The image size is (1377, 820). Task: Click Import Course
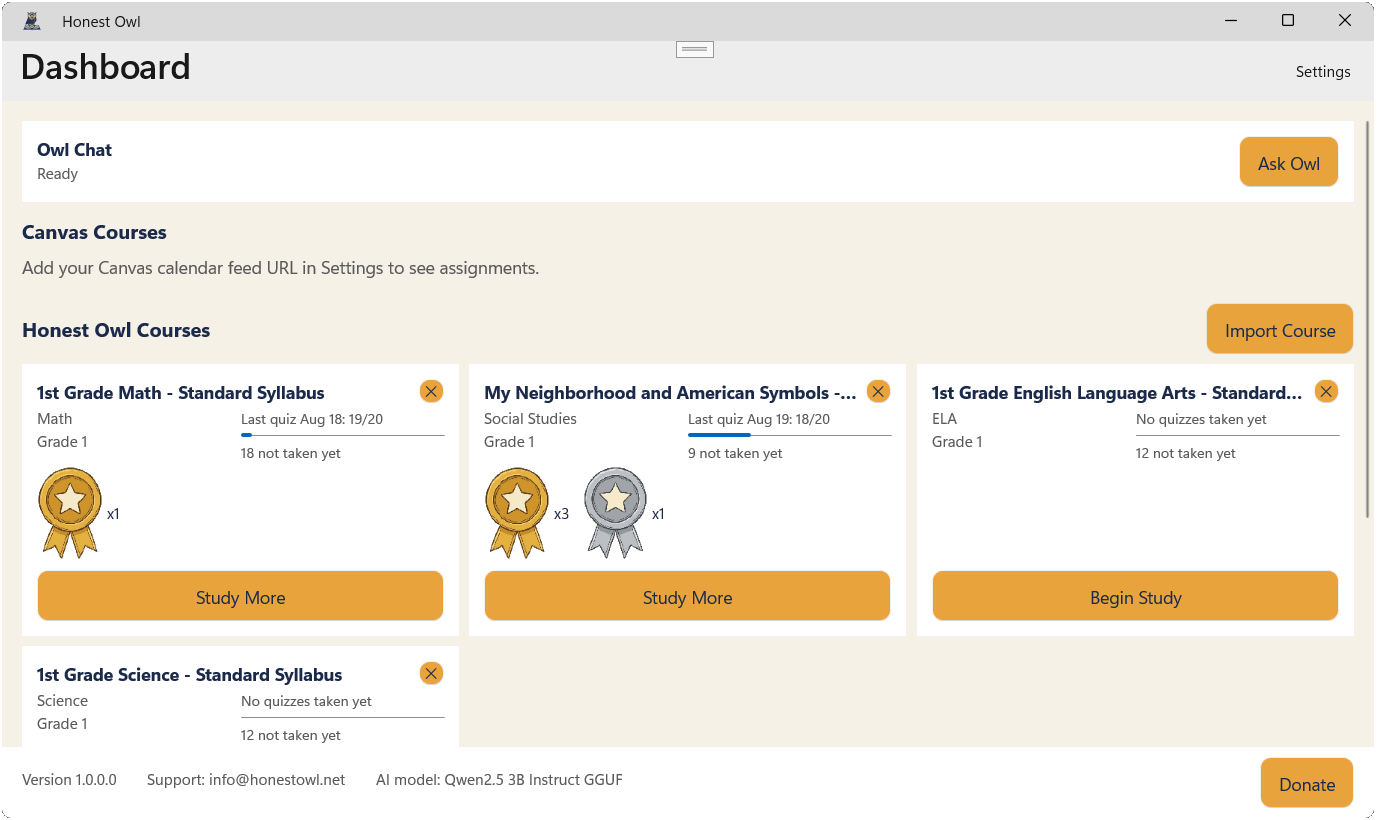tap(1280, 329)
